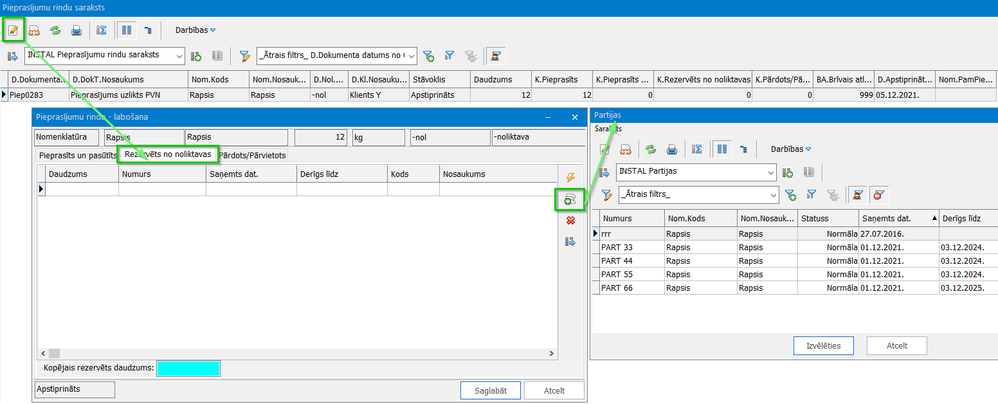Toggle the column view button in main toolbar

pos(126,30)
